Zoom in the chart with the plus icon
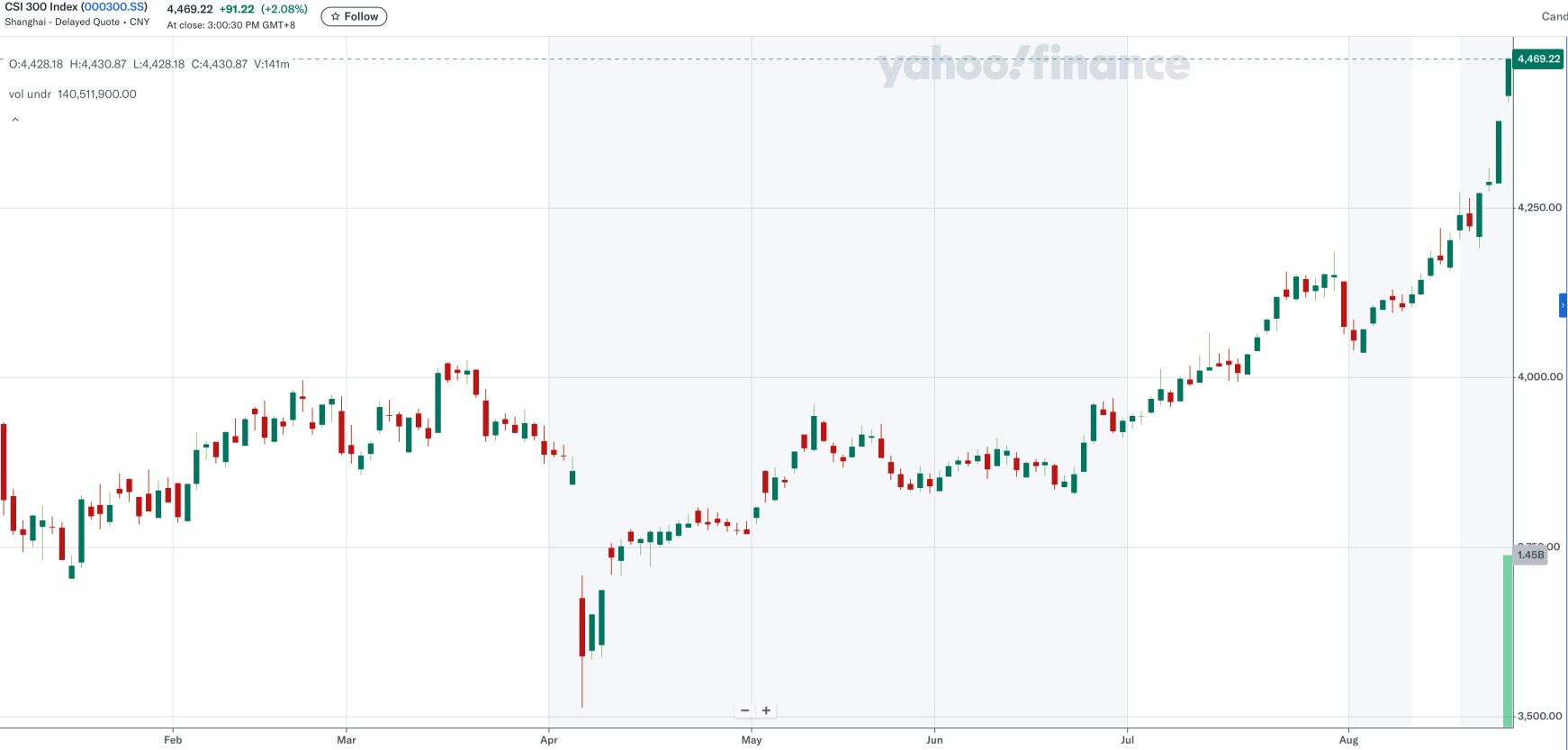 point(766,710)
